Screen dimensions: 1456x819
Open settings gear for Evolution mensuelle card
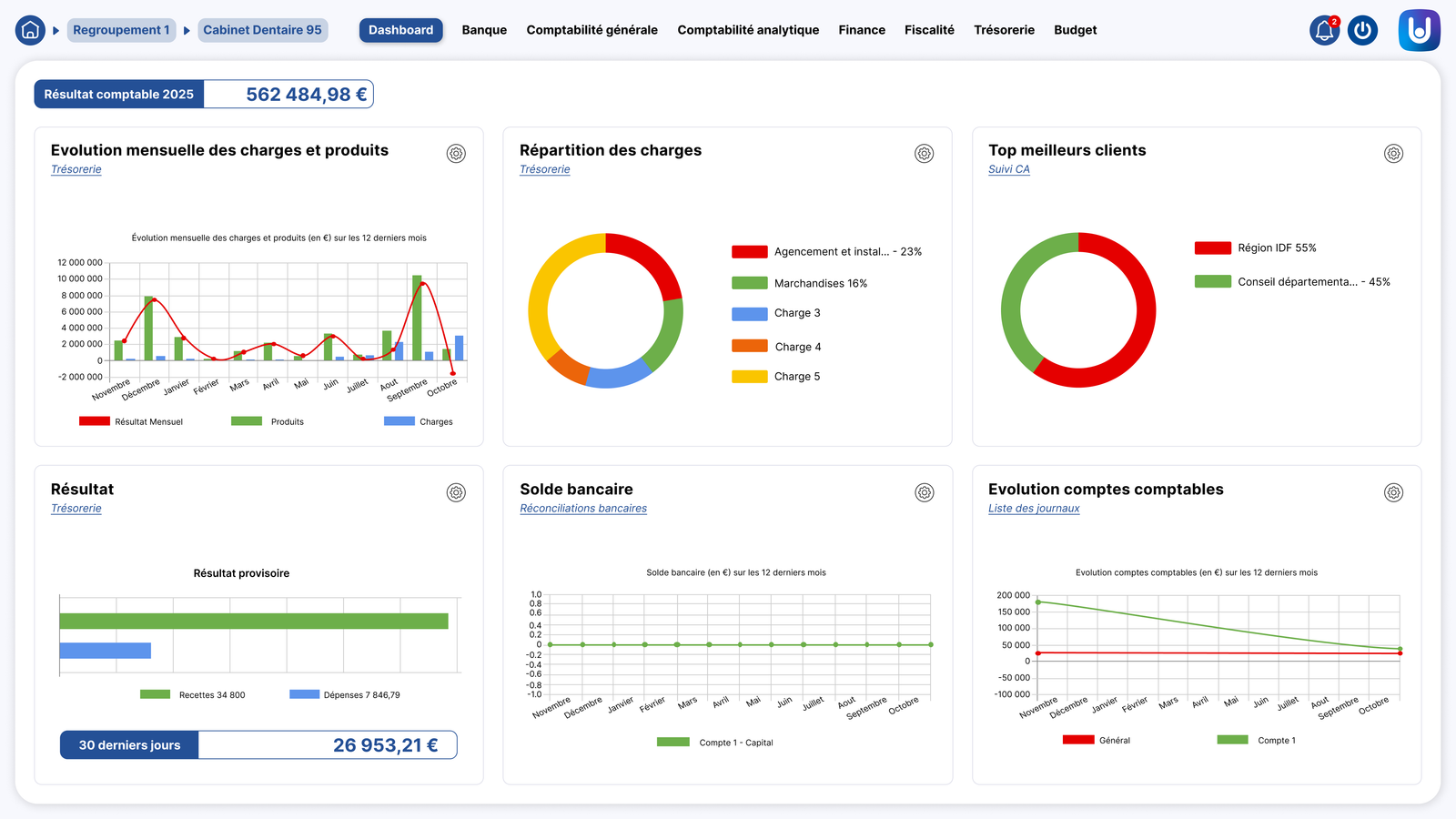pyautogui.click(x=456, y=154)
